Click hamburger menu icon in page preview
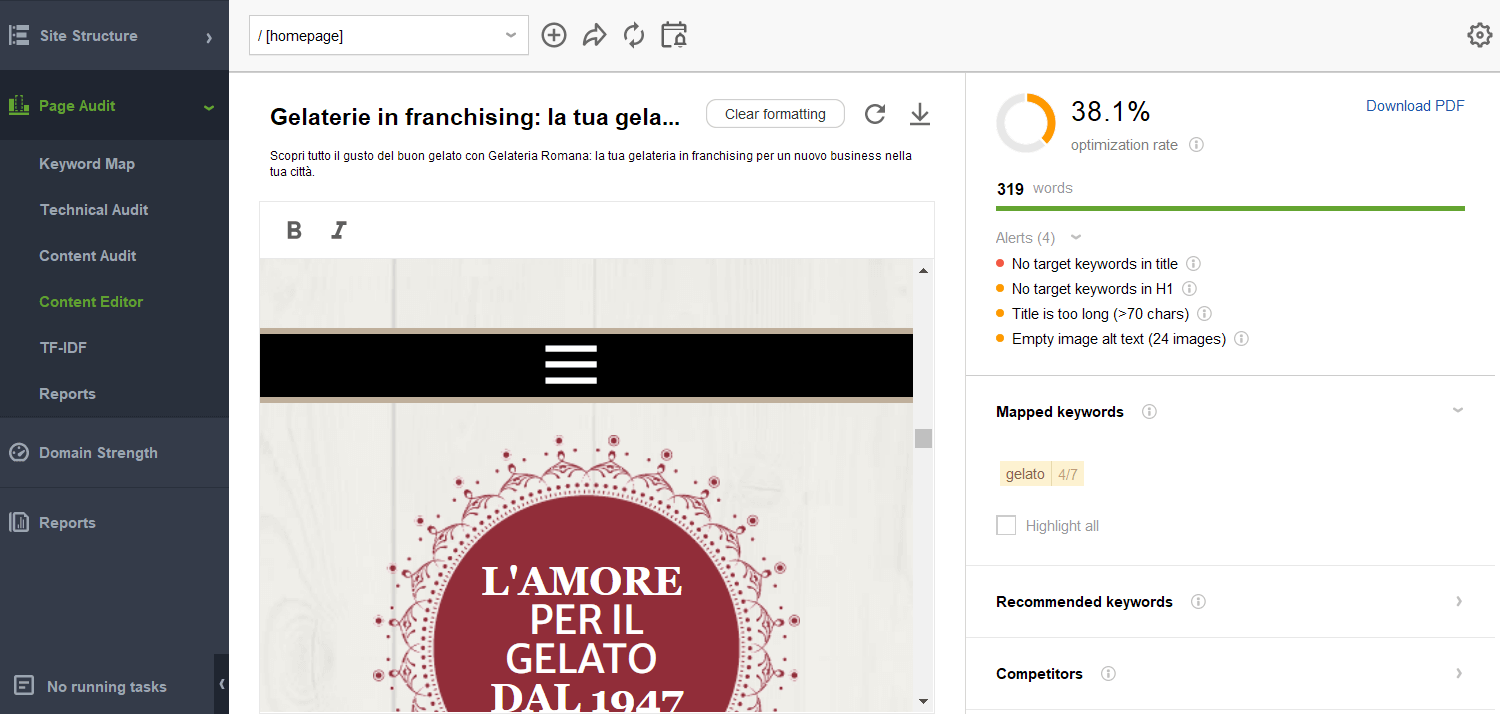This screenshot has width=1500, height=714. click(x=571, y=365)
